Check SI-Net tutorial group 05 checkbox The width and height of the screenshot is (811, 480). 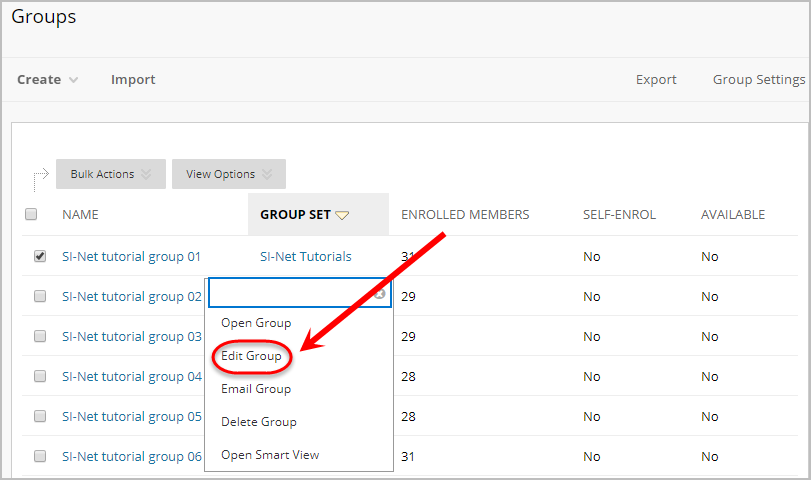[40, 416]
